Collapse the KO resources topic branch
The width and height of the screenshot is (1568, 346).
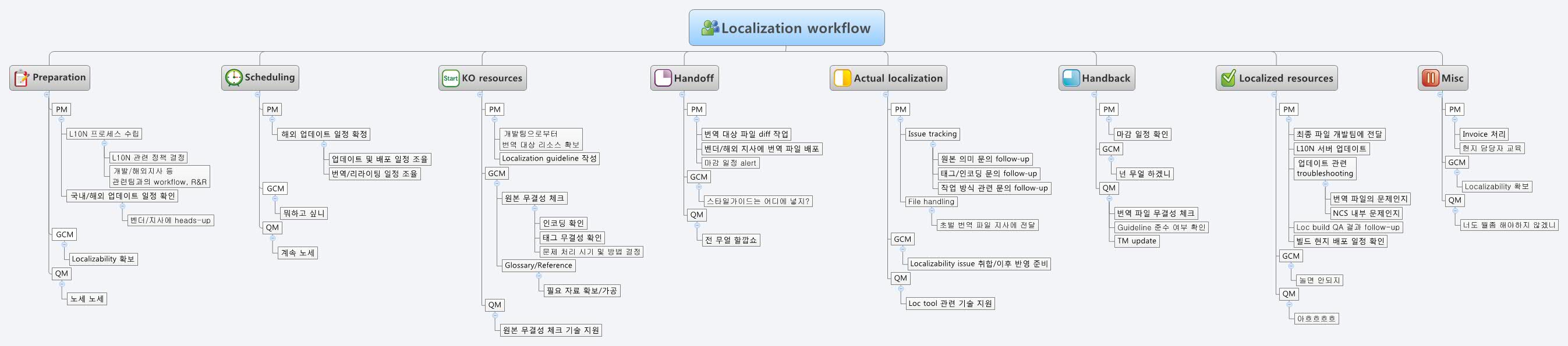point(480,94)
